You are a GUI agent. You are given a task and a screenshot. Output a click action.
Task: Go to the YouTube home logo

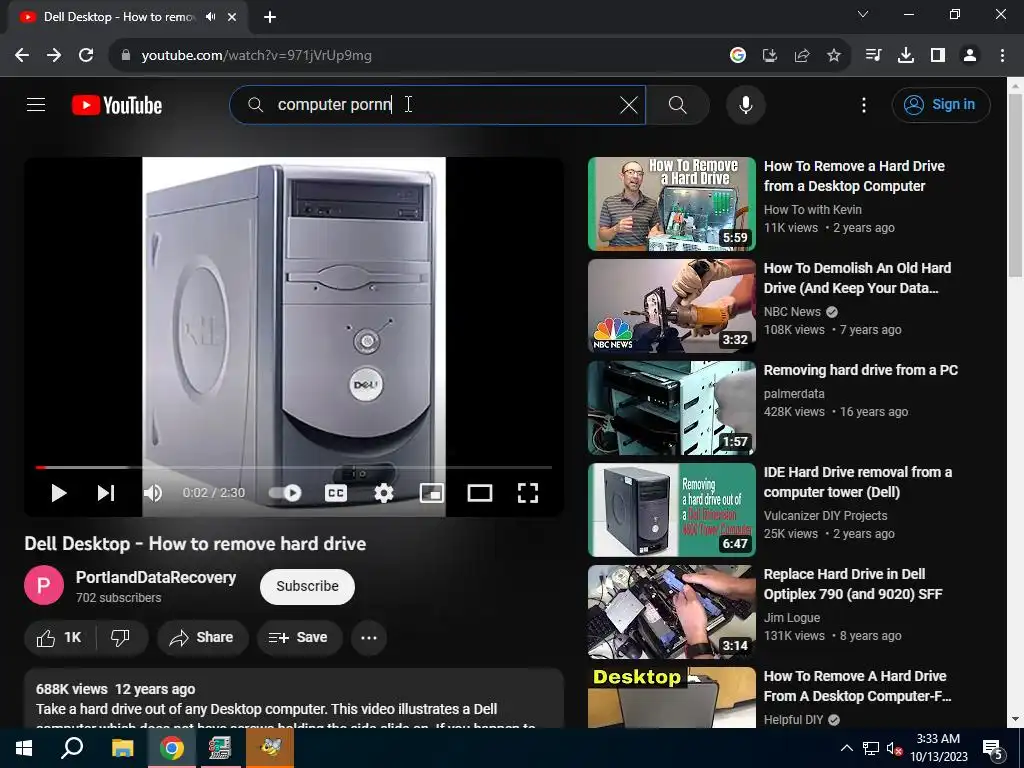(x=117, y=105)
